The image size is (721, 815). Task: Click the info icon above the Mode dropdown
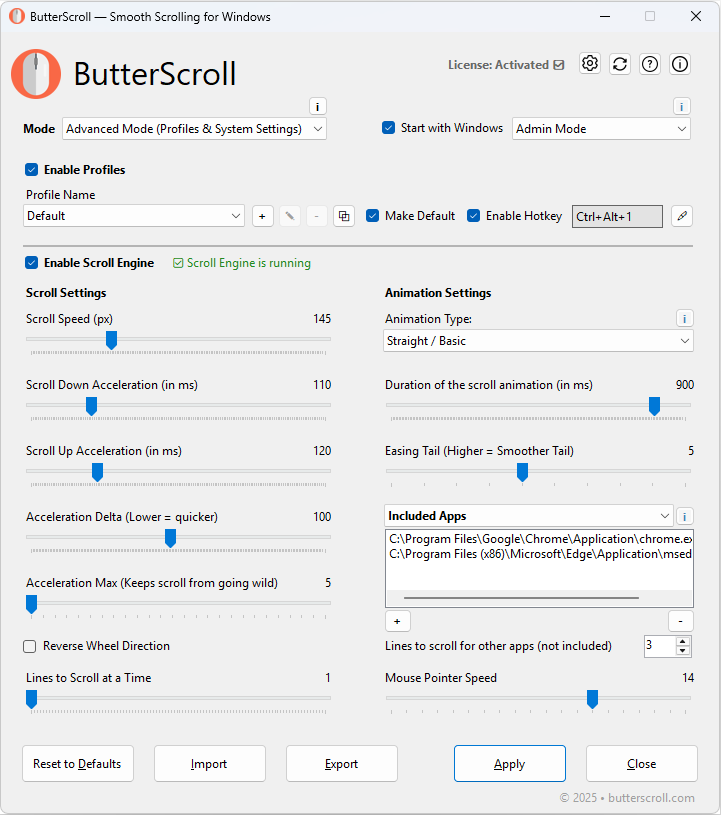(317, 105)
